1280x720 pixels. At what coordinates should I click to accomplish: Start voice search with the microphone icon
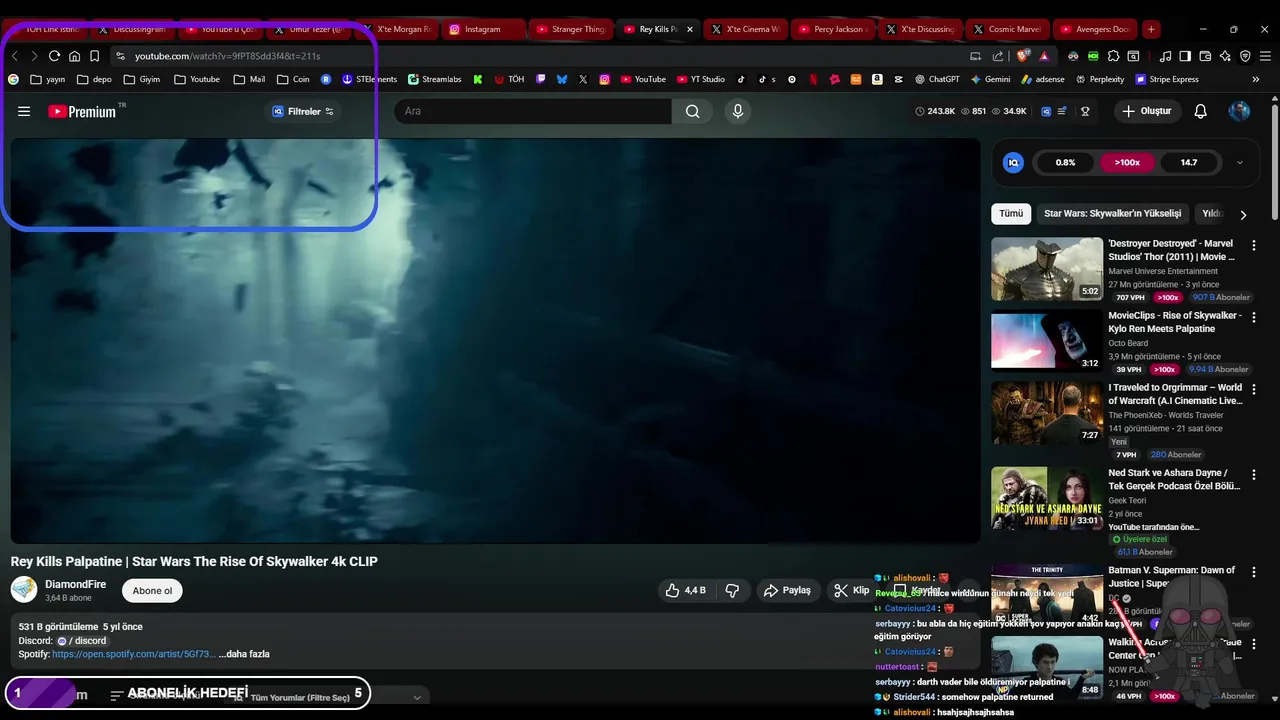738,111
